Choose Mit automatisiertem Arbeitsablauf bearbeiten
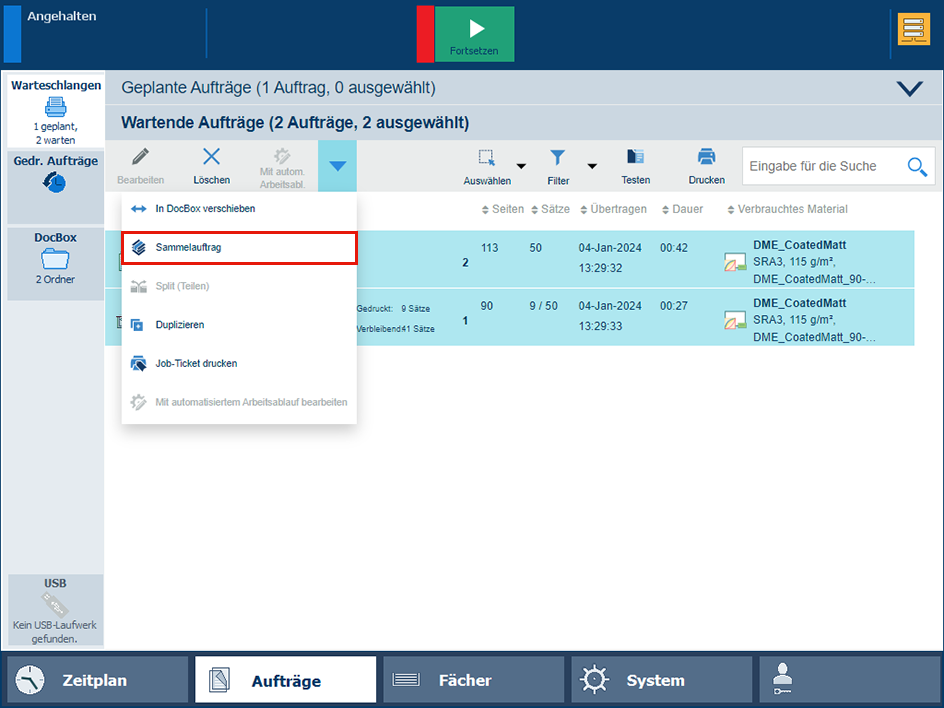The height and width of the screenshot is (708, 944). click(239, 402)
